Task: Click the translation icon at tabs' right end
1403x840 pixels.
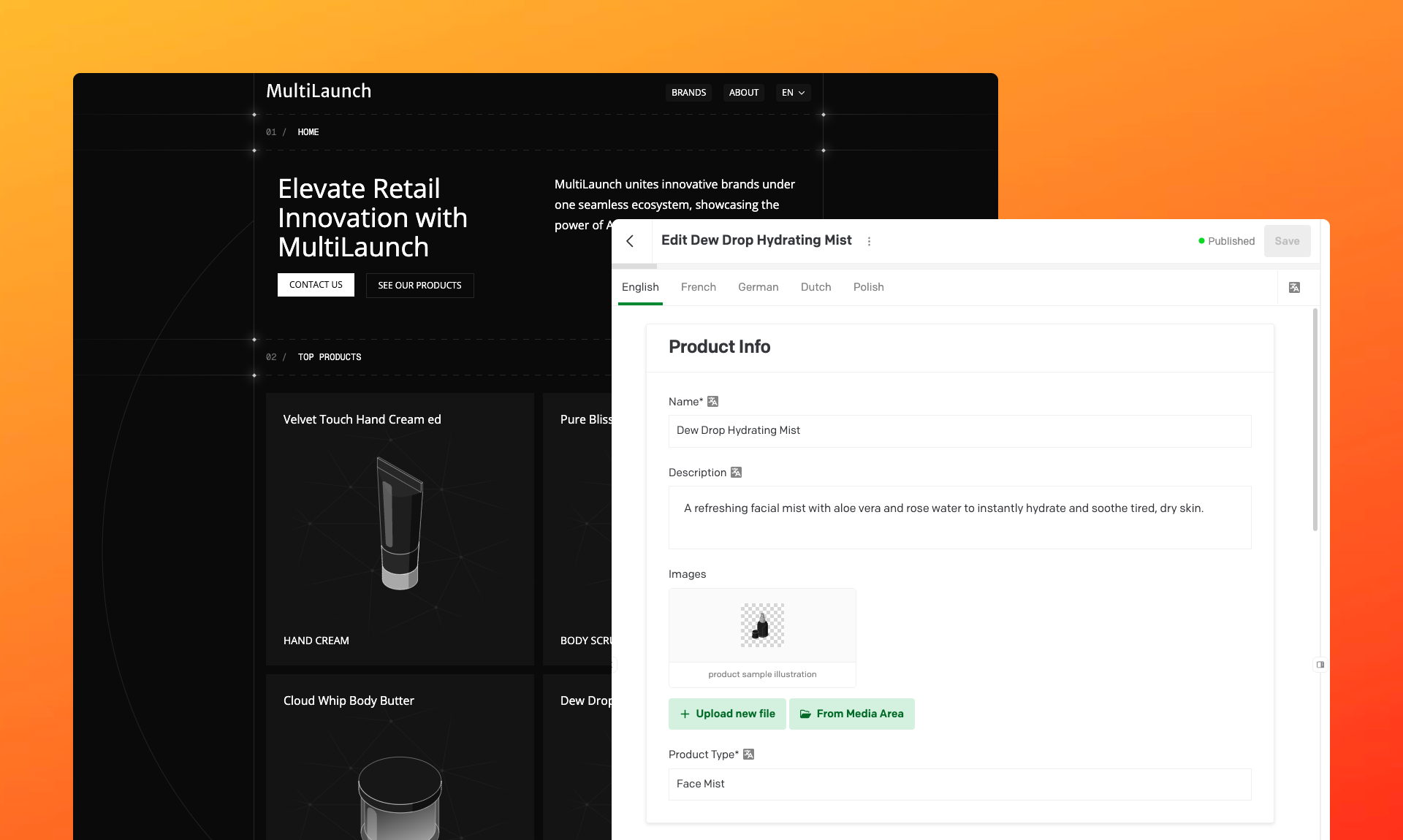Action: tap(1294, 288)
